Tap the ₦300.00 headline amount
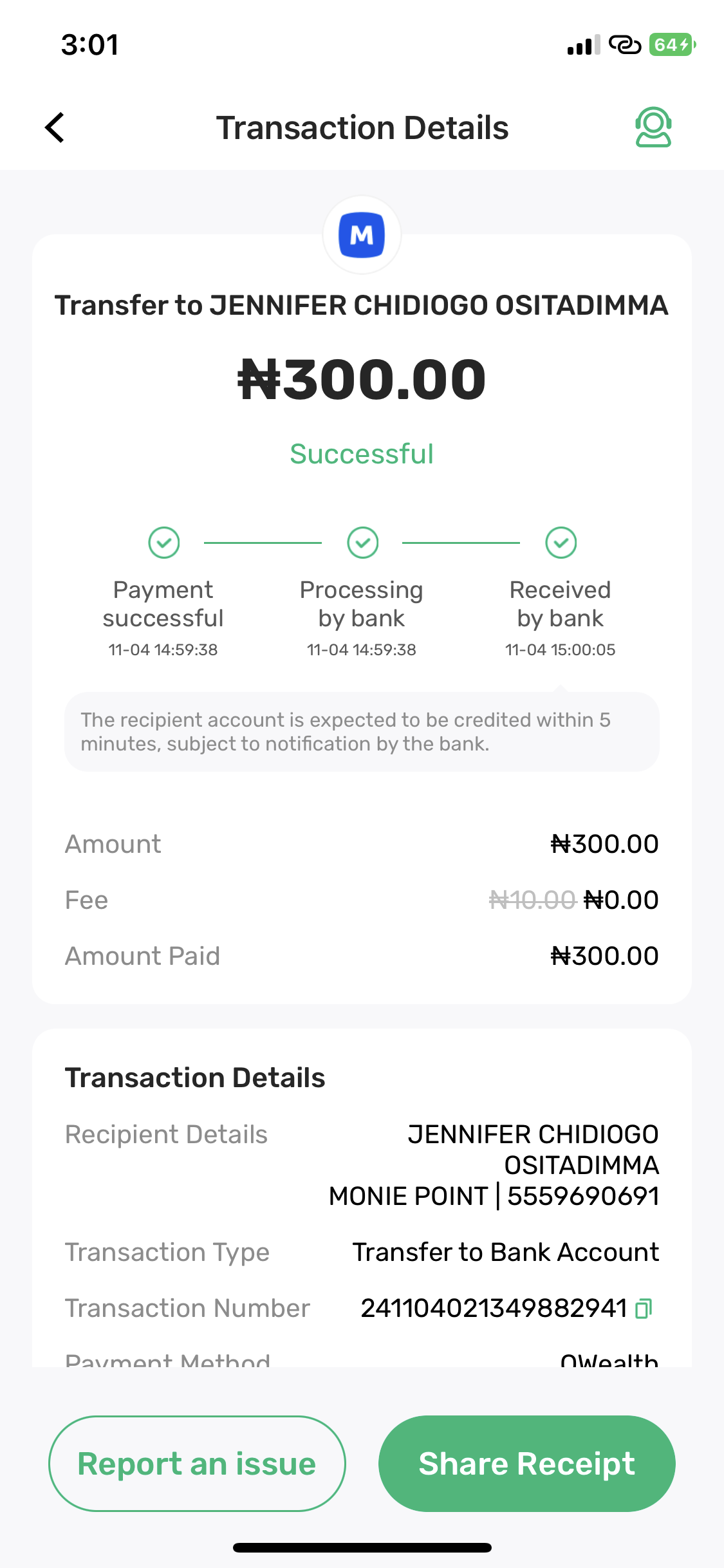The image size is (724, 1568). pos(362,379)
